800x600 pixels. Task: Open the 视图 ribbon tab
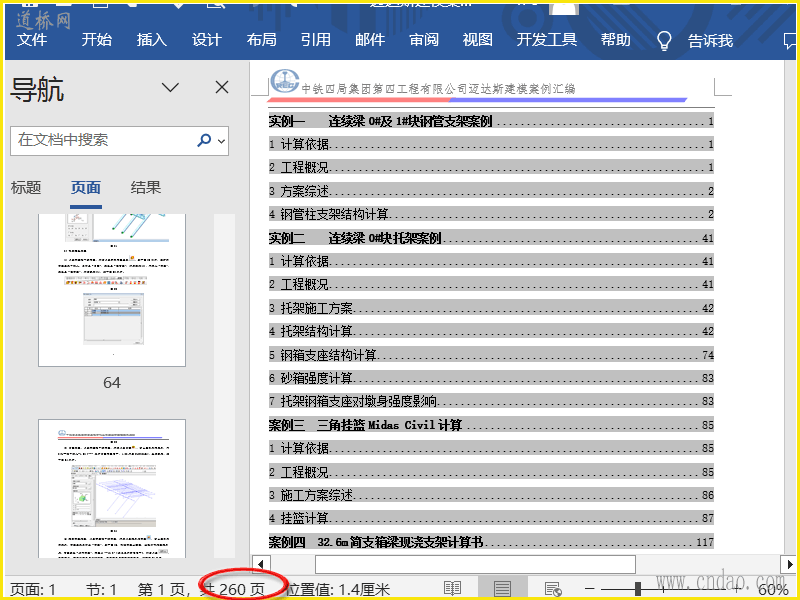tap(478, 40)
